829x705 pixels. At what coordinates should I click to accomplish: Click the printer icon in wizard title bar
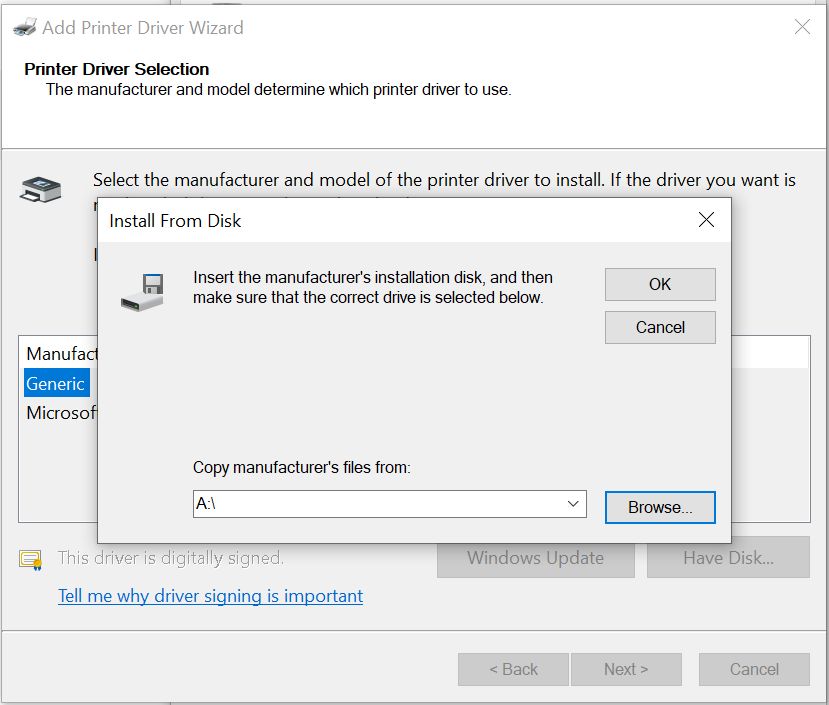(25, 28)
